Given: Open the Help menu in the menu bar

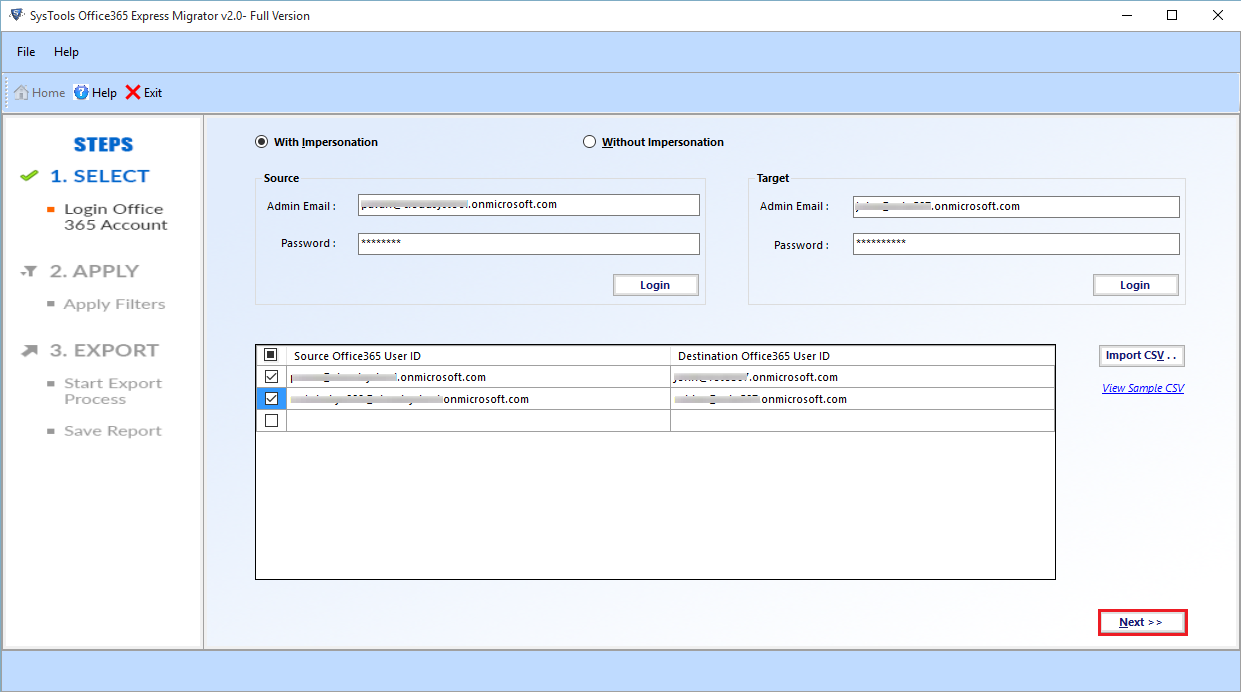Looking at the screenshot, I should coord(66,52).
